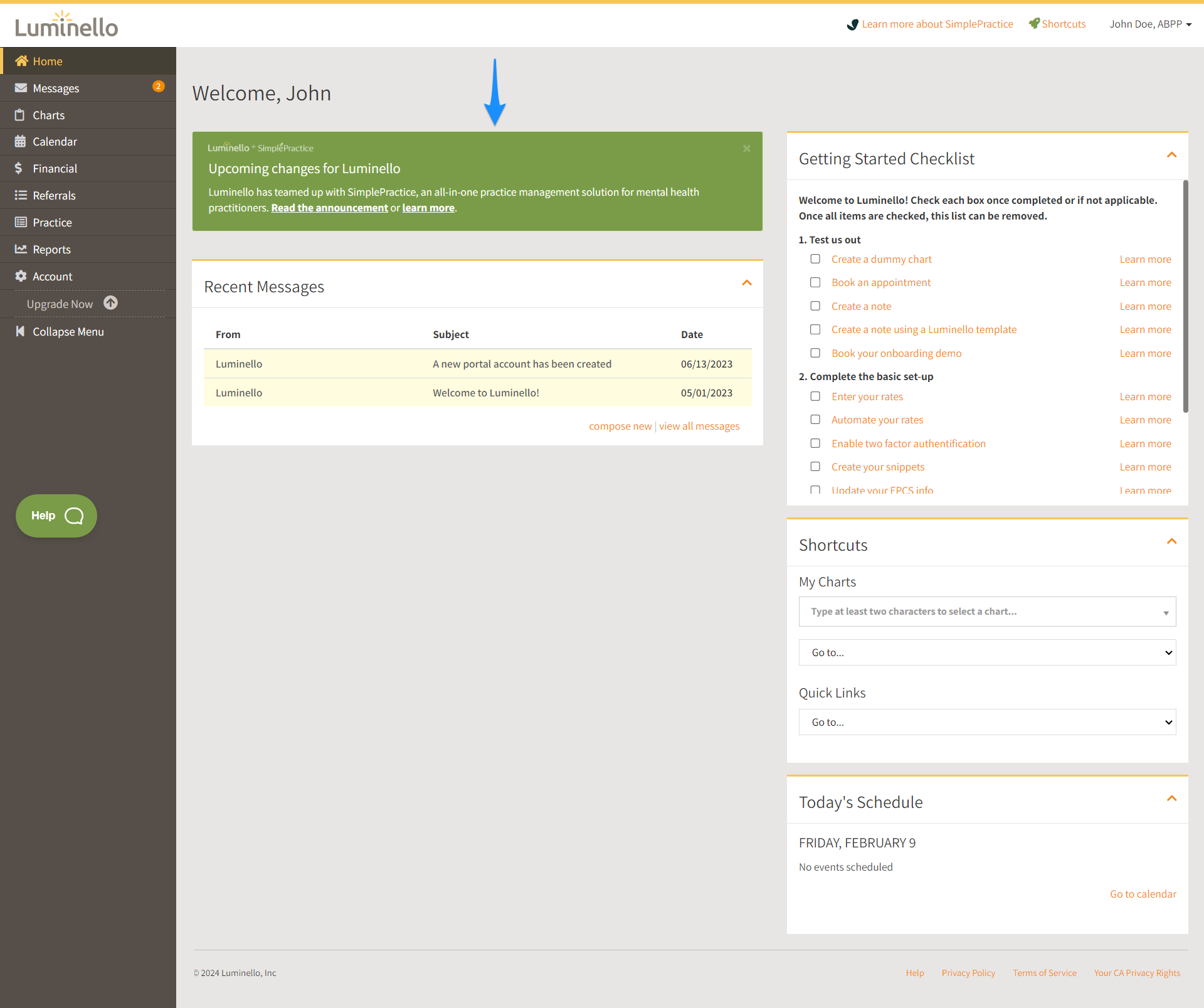Dismiss the Upcoming changes banner
This screenshot has width=1204, height=1008.
(x=746, y=149)
